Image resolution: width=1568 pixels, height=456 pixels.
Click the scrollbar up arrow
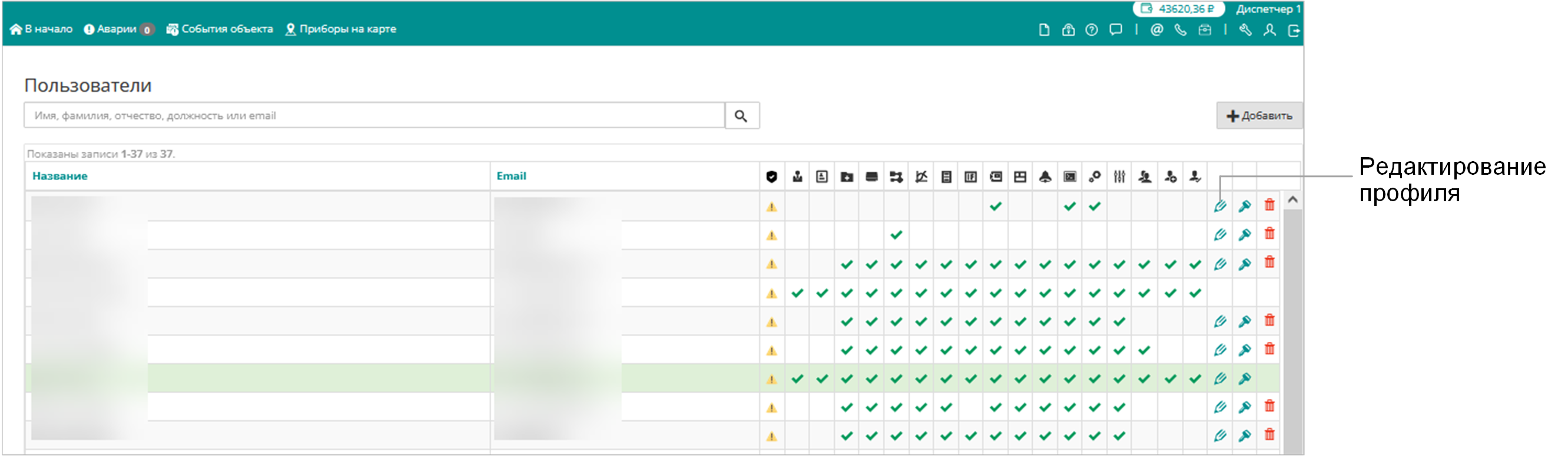1292,200
